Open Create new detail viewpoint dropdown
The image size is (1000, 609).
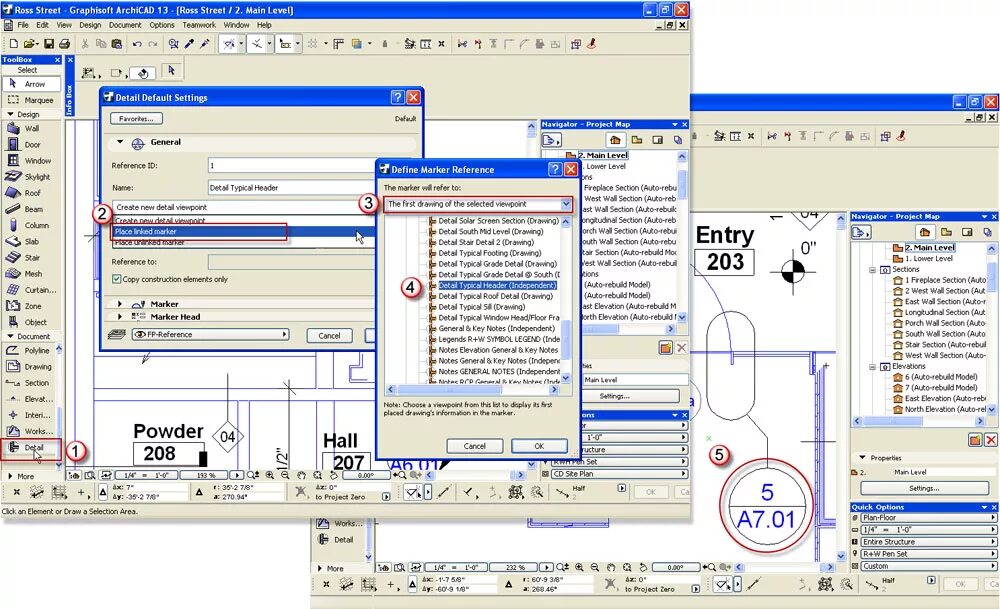[x=243, y=207]
